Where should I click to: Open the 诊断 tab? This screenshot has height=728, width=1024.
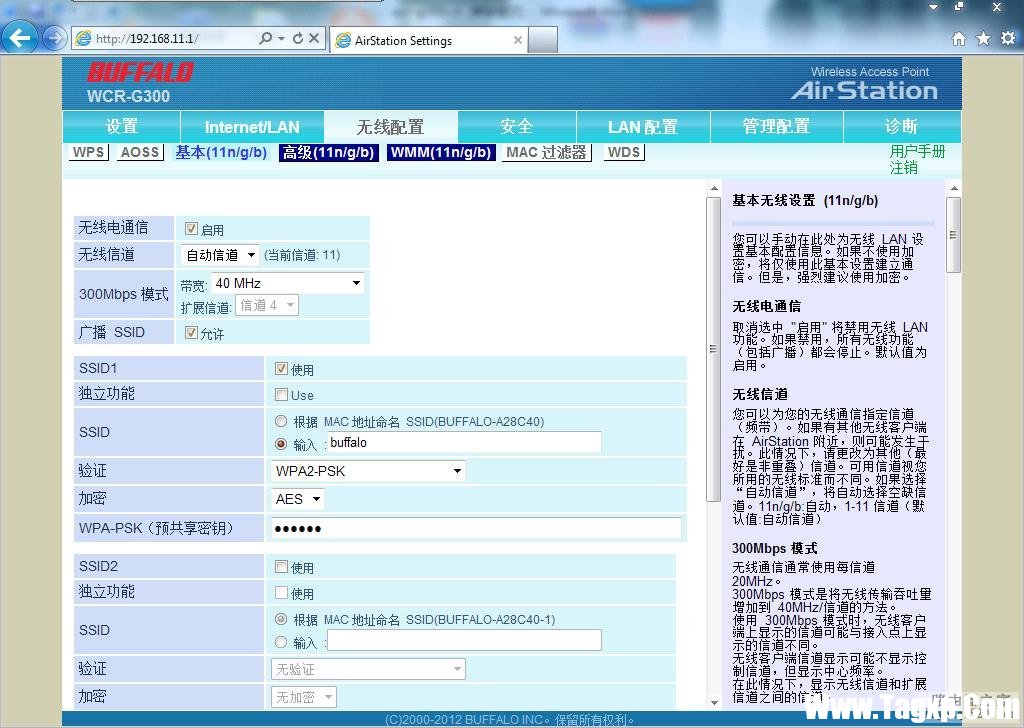coord(902,127)
